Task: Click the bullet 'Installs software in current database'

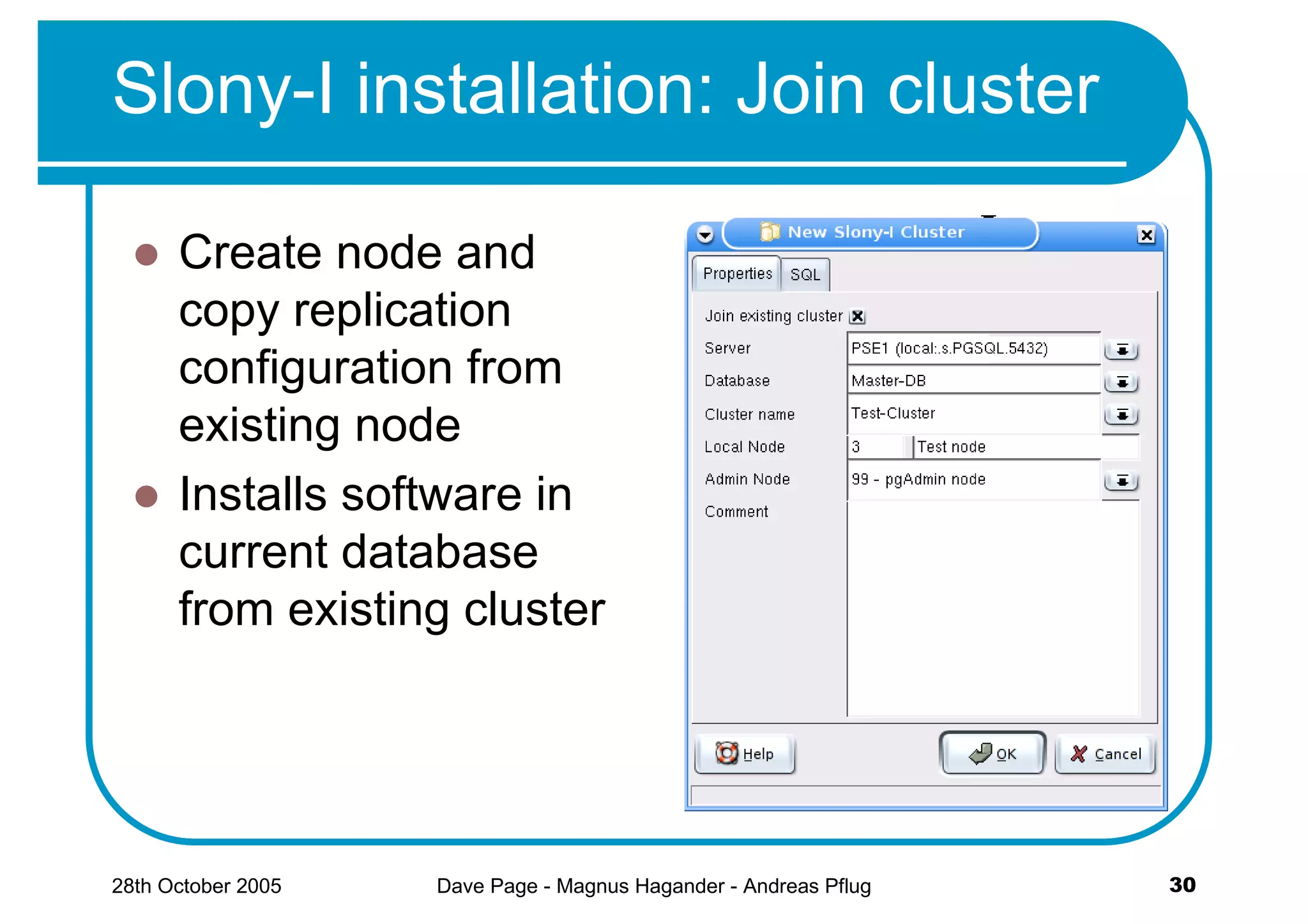Action: [x=392, y=552]
